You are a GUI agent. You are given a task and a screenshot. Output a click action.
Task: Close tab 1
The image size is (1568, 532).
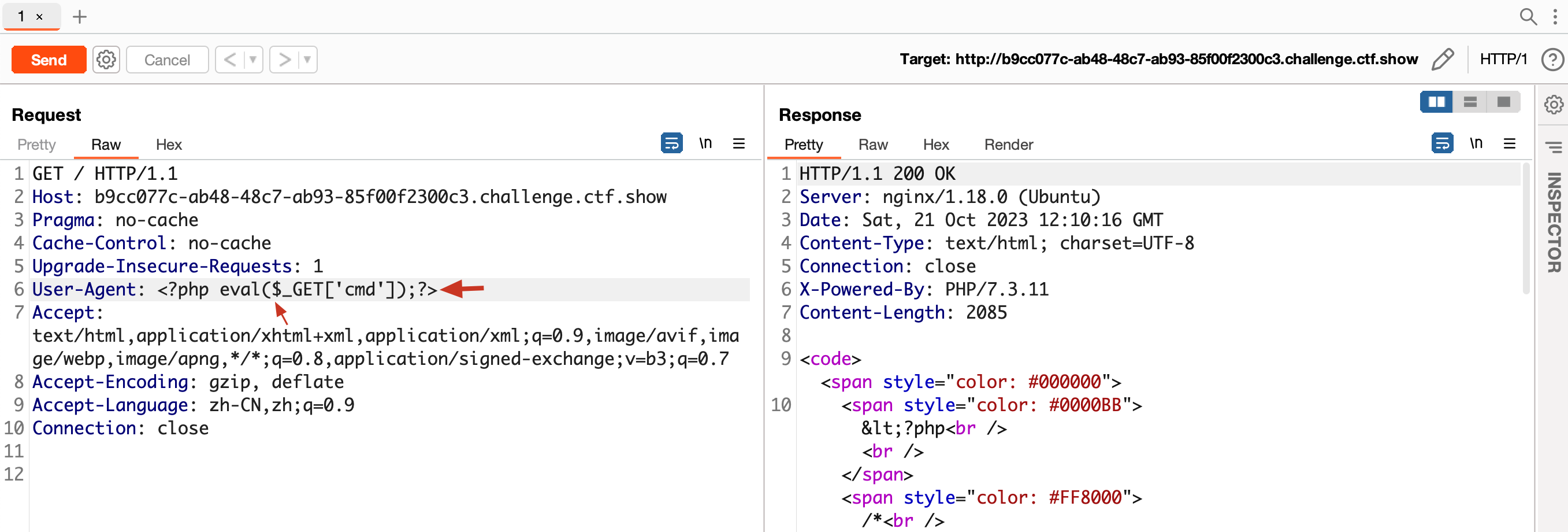[39, 17]
